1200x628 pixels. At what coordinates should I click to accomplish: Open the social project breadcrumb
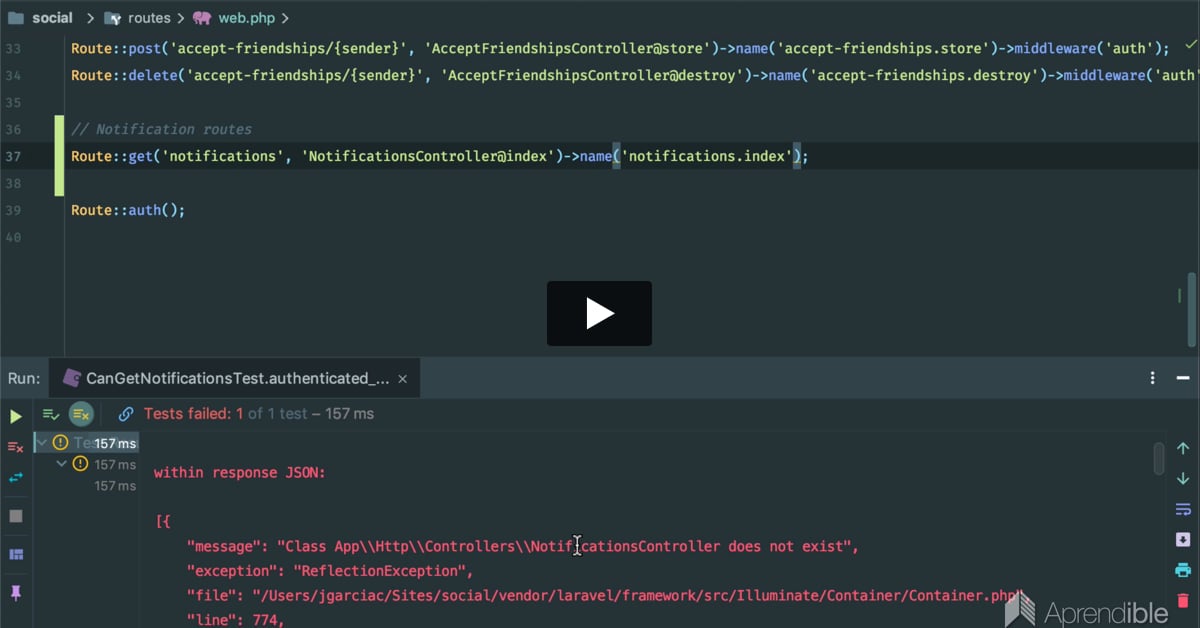pyautogui.click(x=38, y=18)
